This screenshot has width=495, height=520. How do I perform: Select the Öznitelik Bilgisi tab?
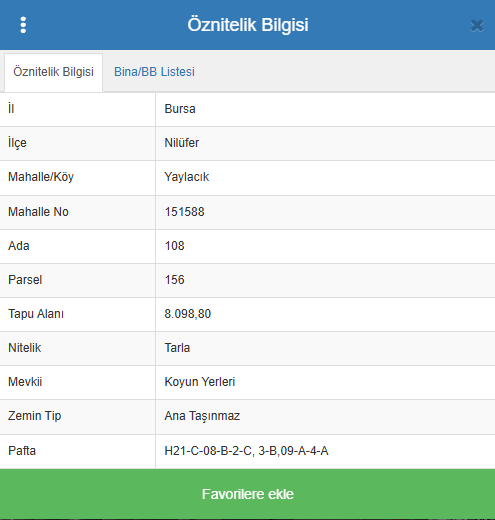53,72
